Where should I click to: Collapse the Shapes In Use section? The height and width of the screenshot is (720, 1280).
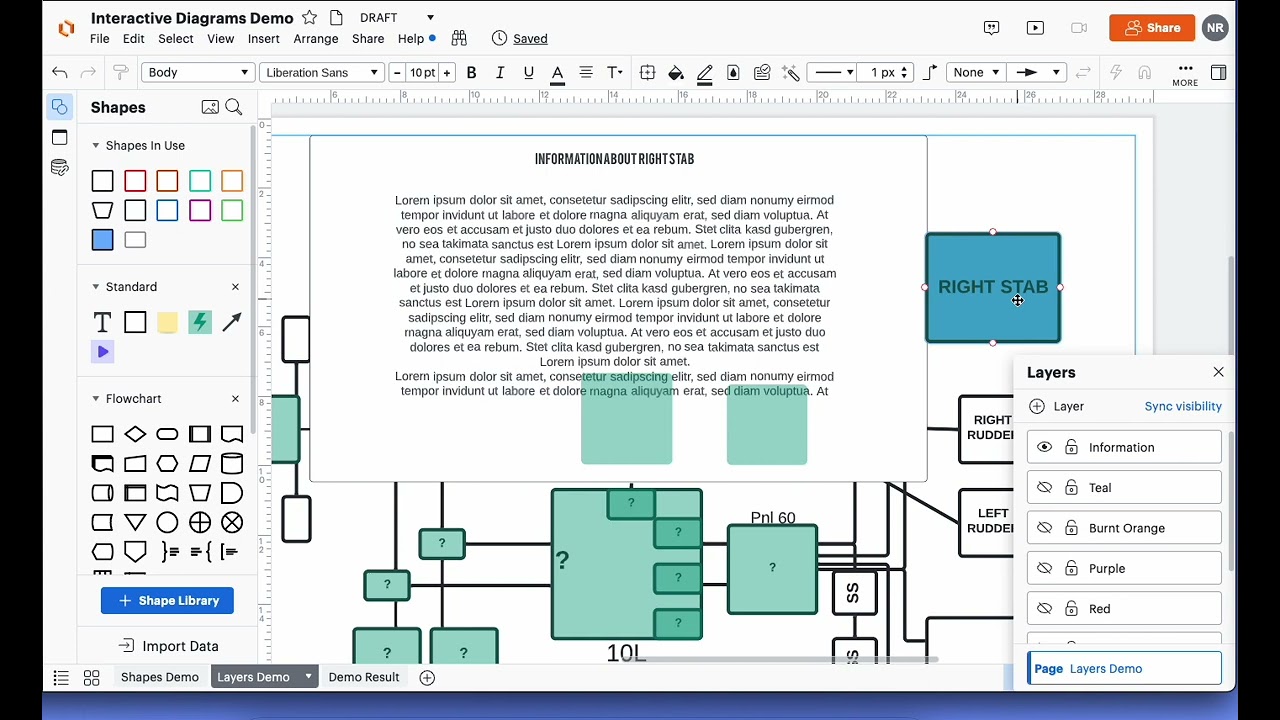[96, 145]
